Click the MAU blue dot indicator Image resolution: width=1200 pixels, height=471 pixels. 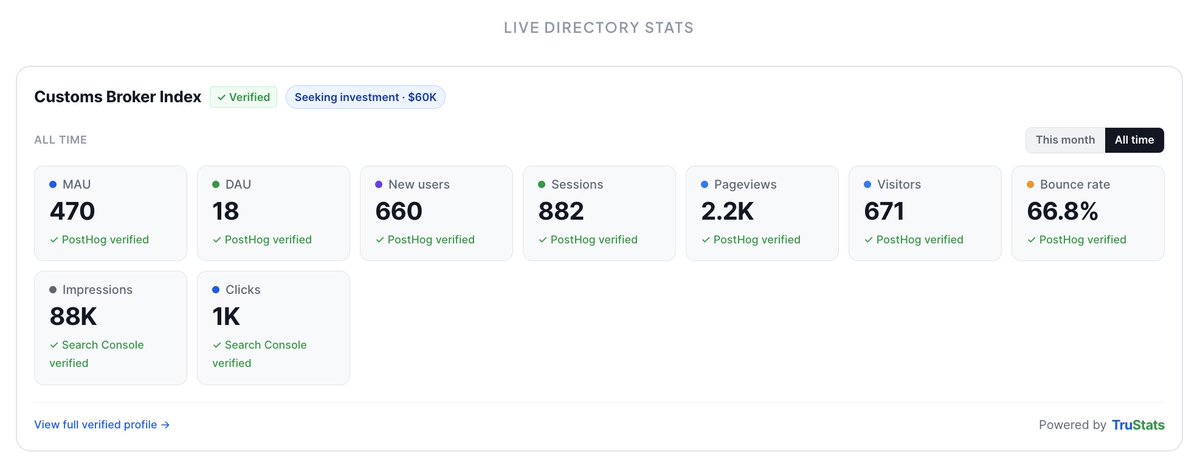tap(53, 185)
